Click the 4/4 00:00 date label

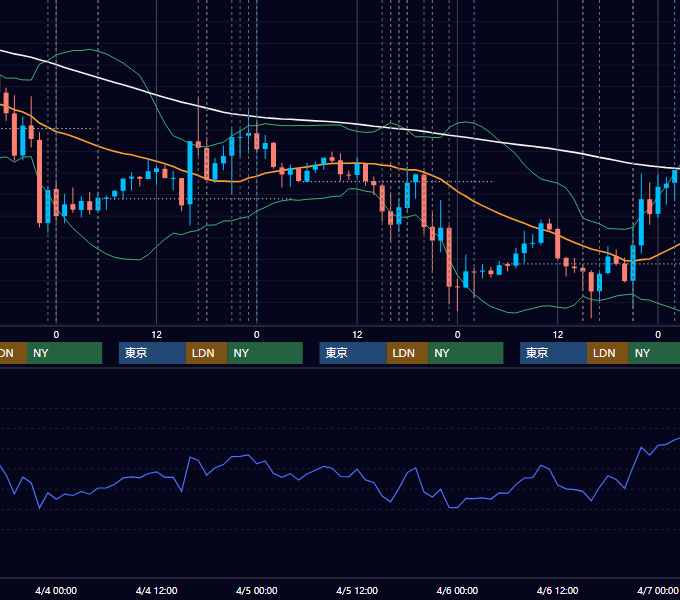pos(56,590)
